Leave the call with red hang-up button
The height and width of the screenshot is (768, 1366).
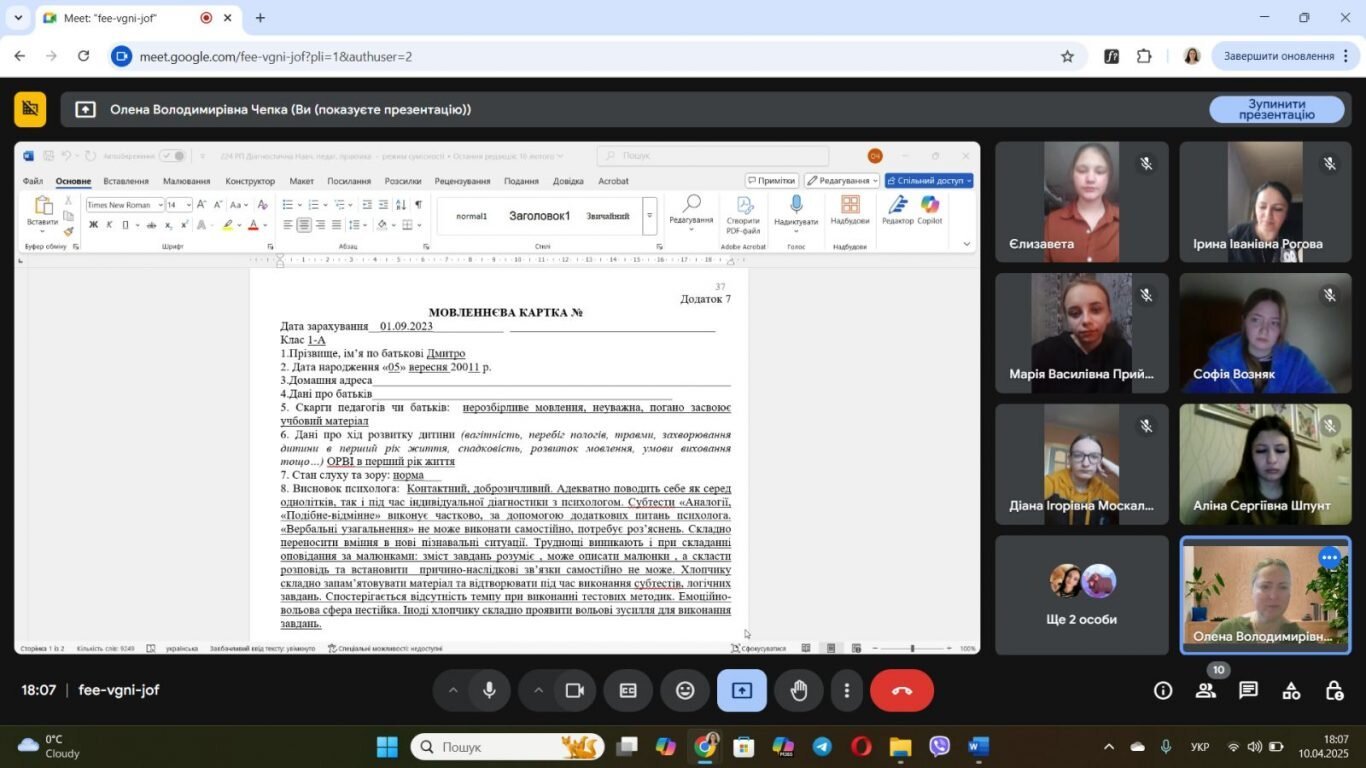[902, 690]
